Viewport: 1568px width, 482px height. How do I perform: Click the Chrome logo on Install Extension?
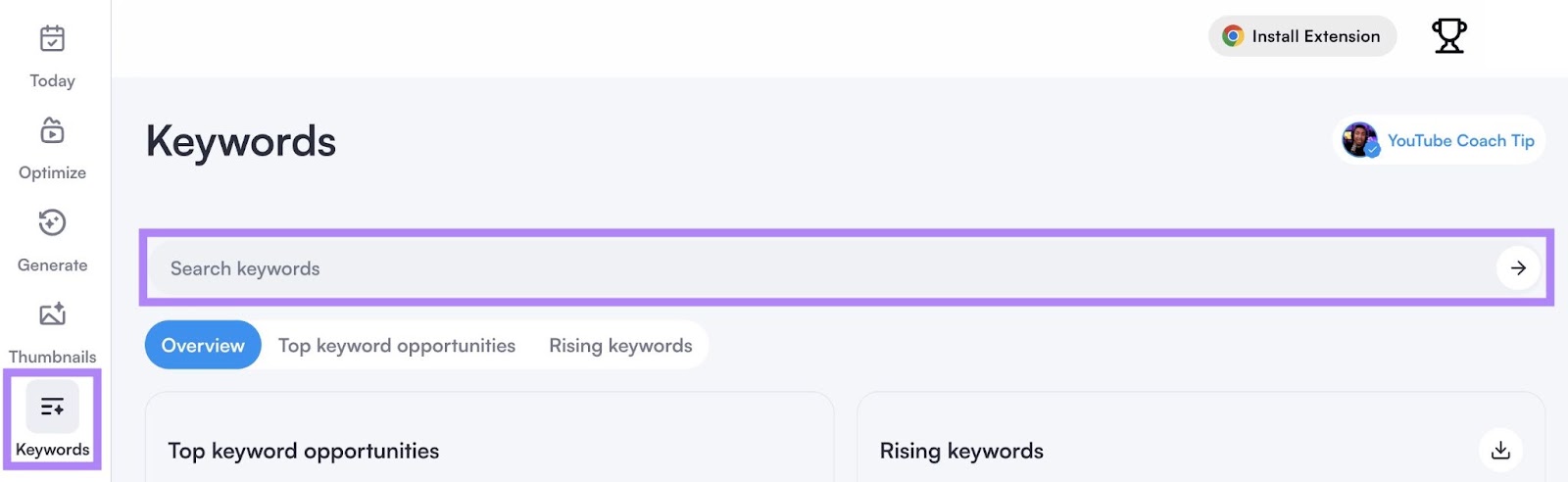[1233, 36]
